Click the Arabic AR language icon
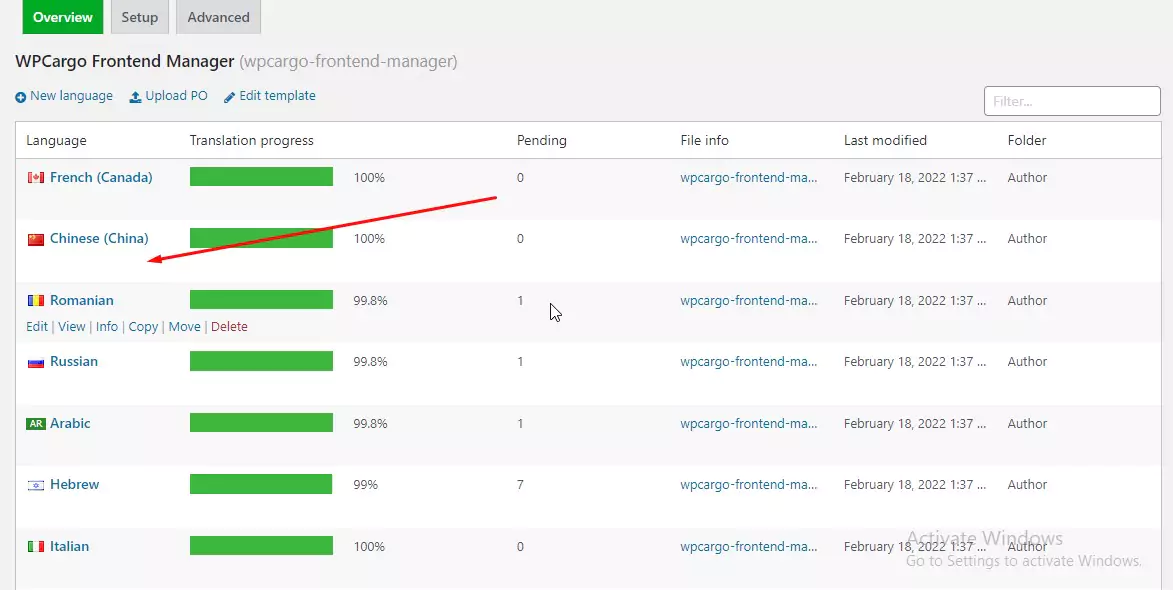Screen dimensions: 1173x590 tap(36, 424)
